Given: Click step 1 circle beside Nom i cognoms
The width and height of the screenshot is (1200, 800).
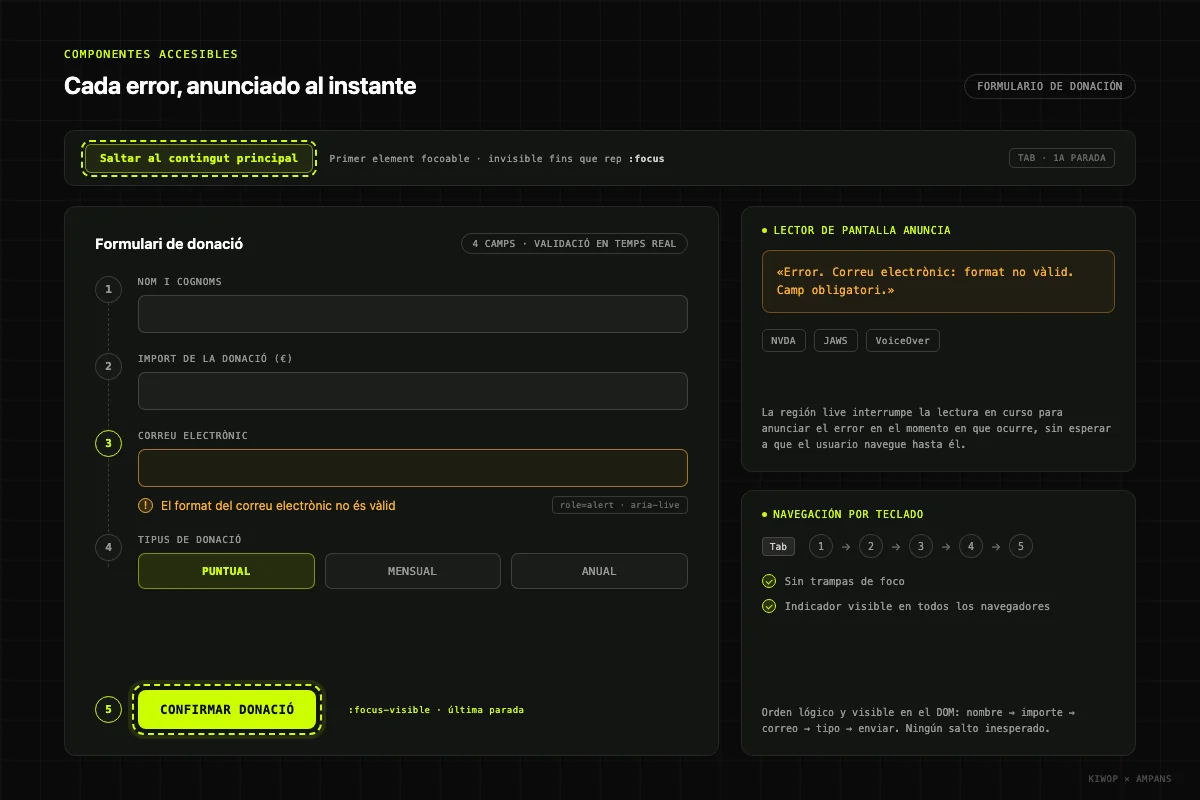Looking at the screenshot, I should (109, 290).
